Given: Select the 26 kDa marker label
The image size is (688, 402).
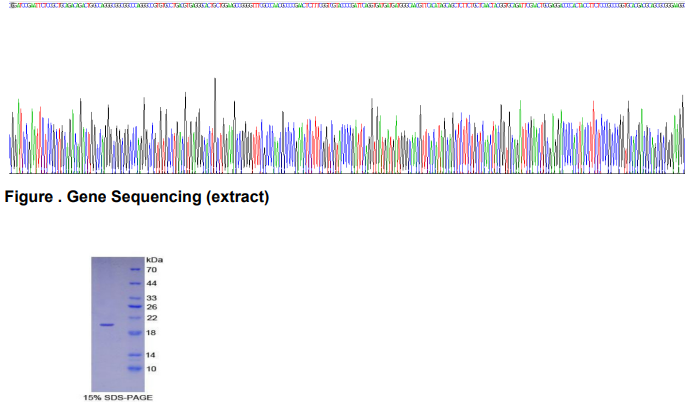Looking at the screenshot, I should click(151, 307).
